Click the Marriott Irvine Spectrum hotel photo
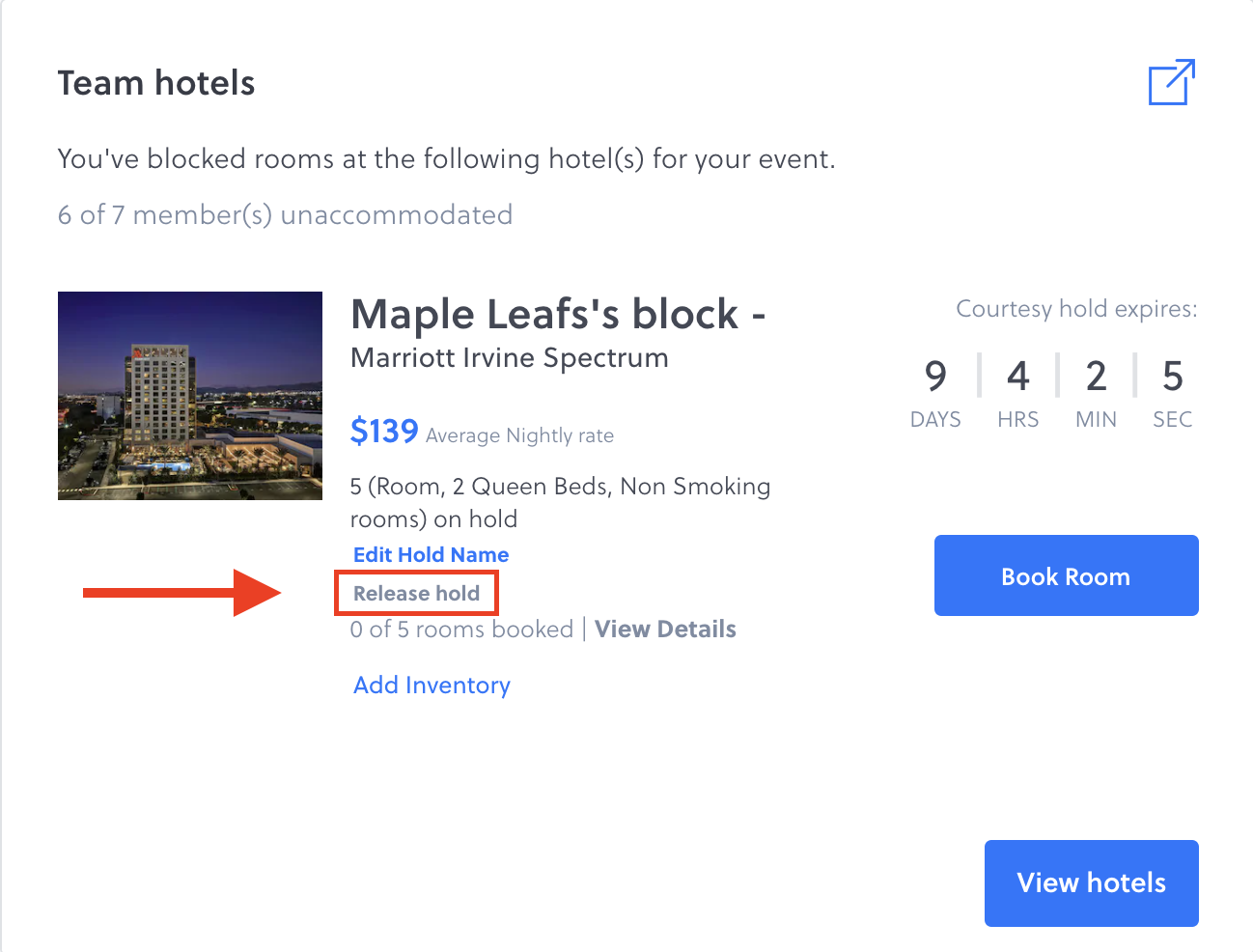This screenshot has height=952, width=1253. tap(190, 396)
